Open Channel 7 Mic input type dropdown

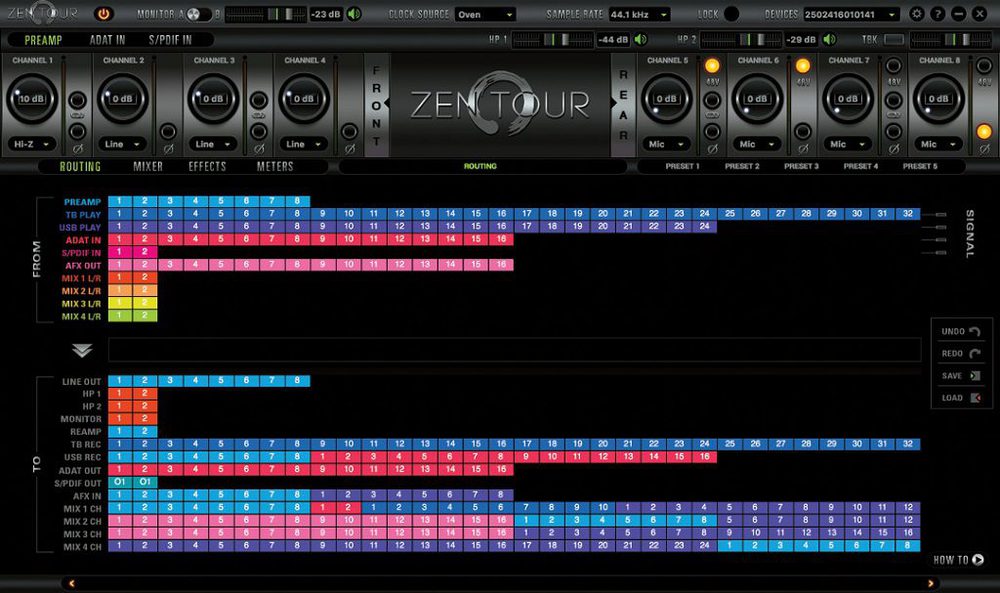coord(847,144)
